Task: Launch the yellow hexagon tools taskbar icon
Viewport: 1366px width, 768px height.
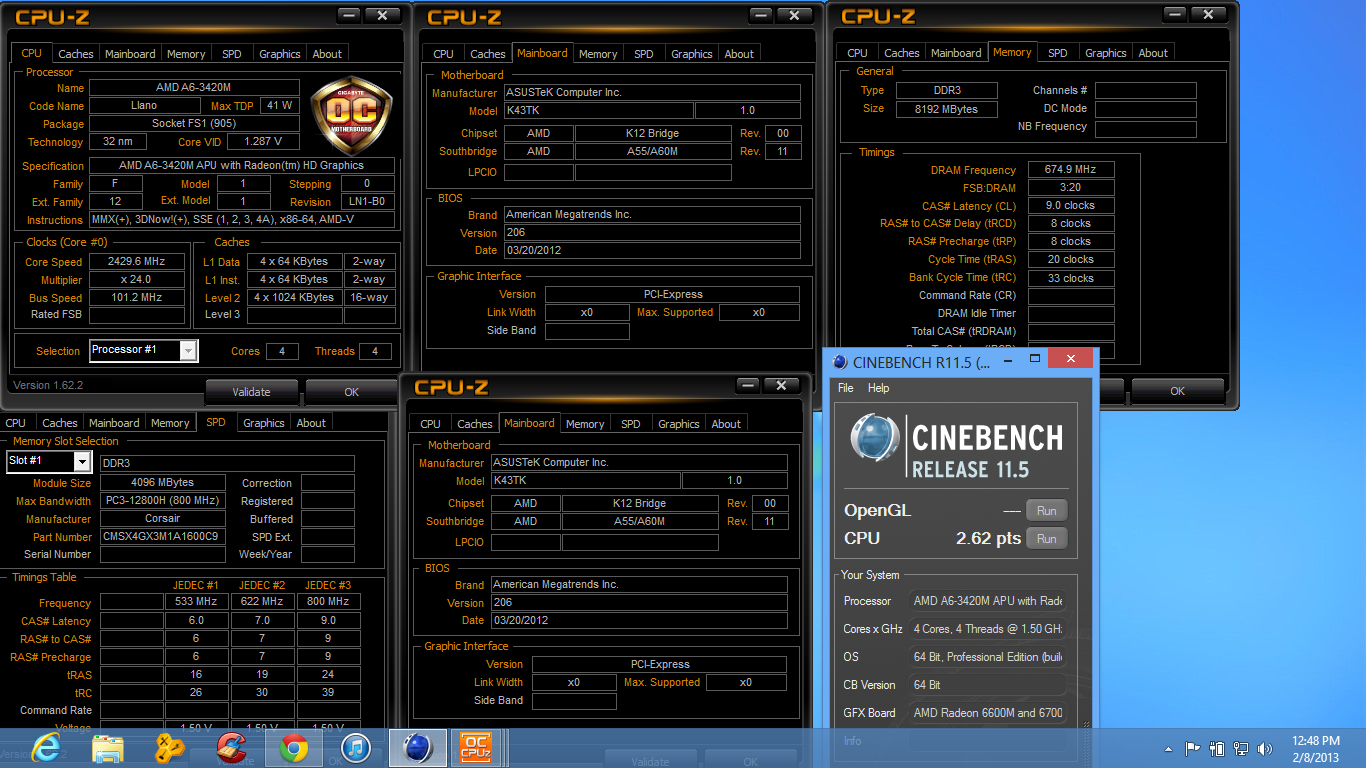Action: point(170,747)
